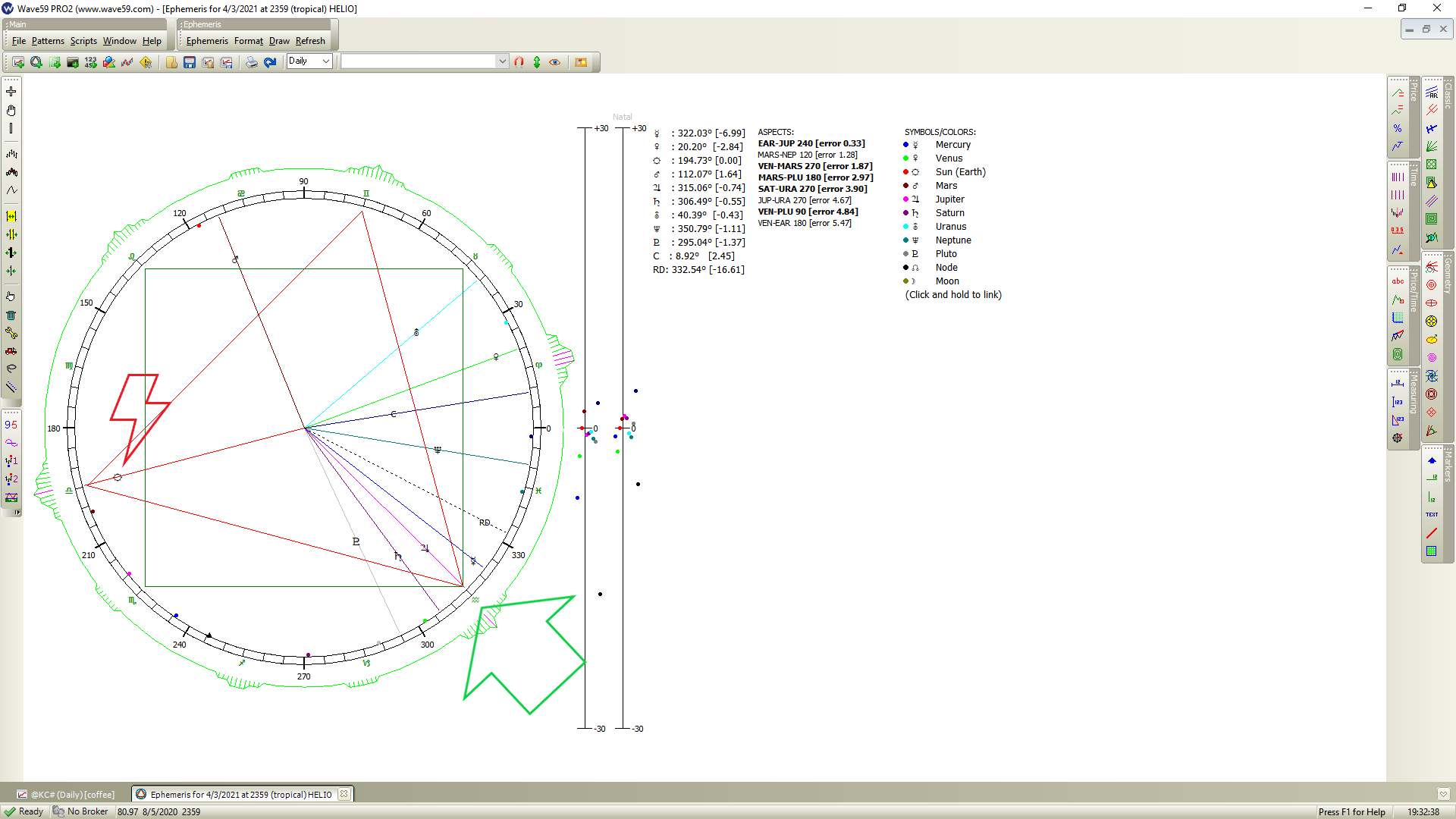This screenshot has height=819, width=1456.
Task: Click Neptune in the symbols legend
Action: 953,240
